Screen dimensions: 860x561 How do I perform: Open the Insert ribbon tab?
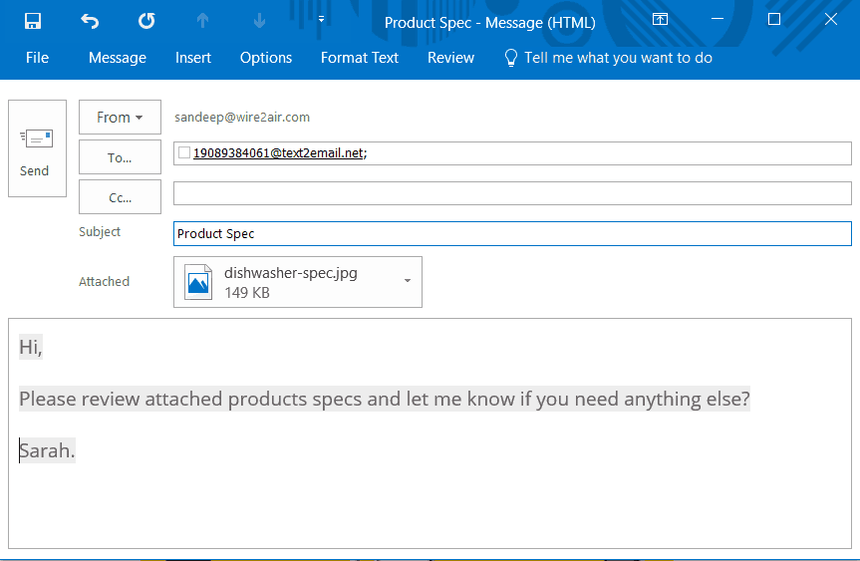193,58
